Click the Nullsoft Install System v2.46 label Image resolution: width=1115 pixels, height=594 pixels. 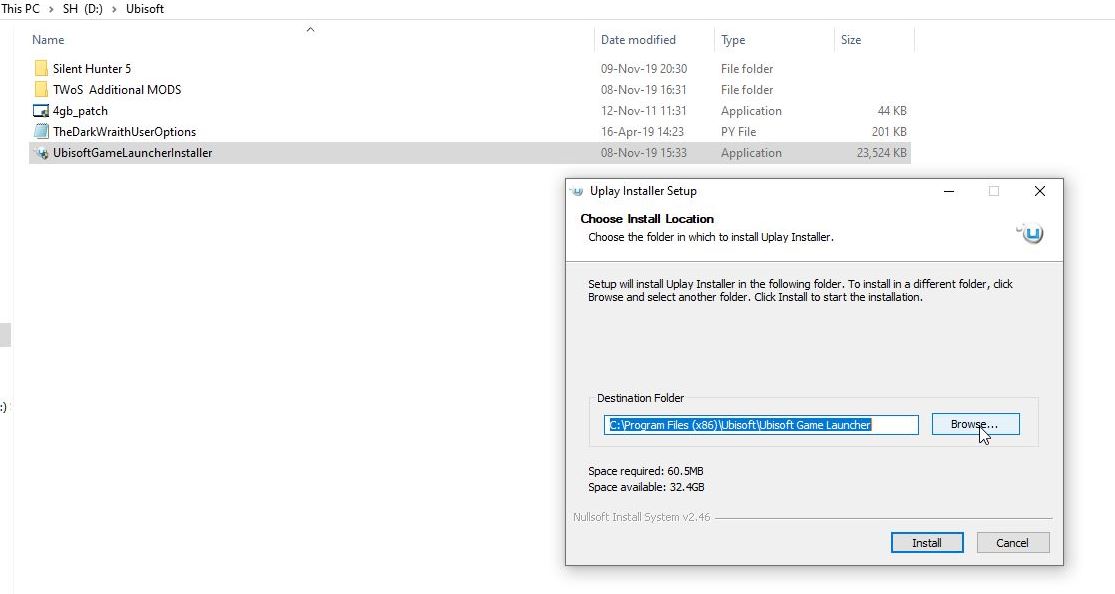641,517
